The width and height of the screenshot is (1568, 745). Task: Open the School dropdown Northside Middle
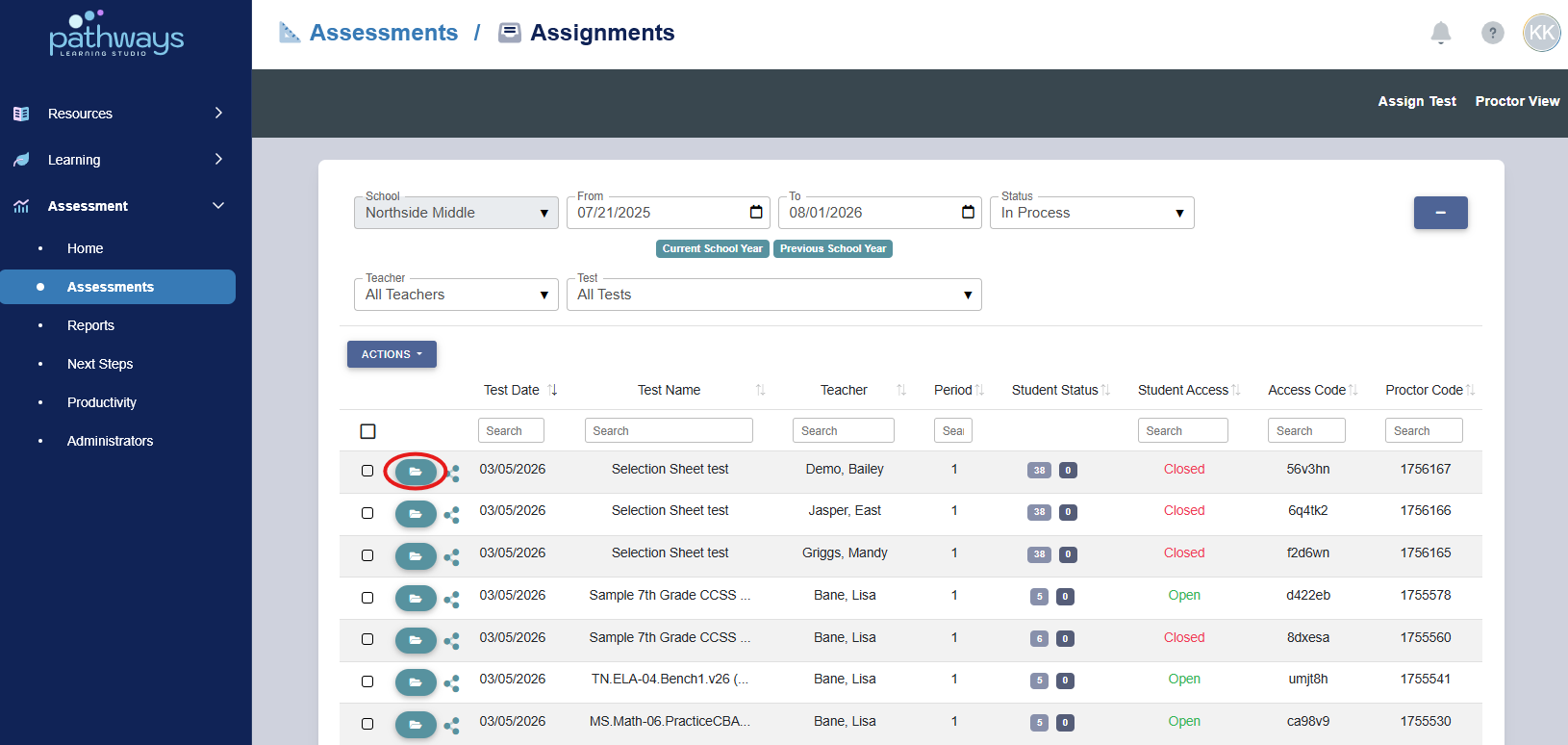tap(456, 213)
